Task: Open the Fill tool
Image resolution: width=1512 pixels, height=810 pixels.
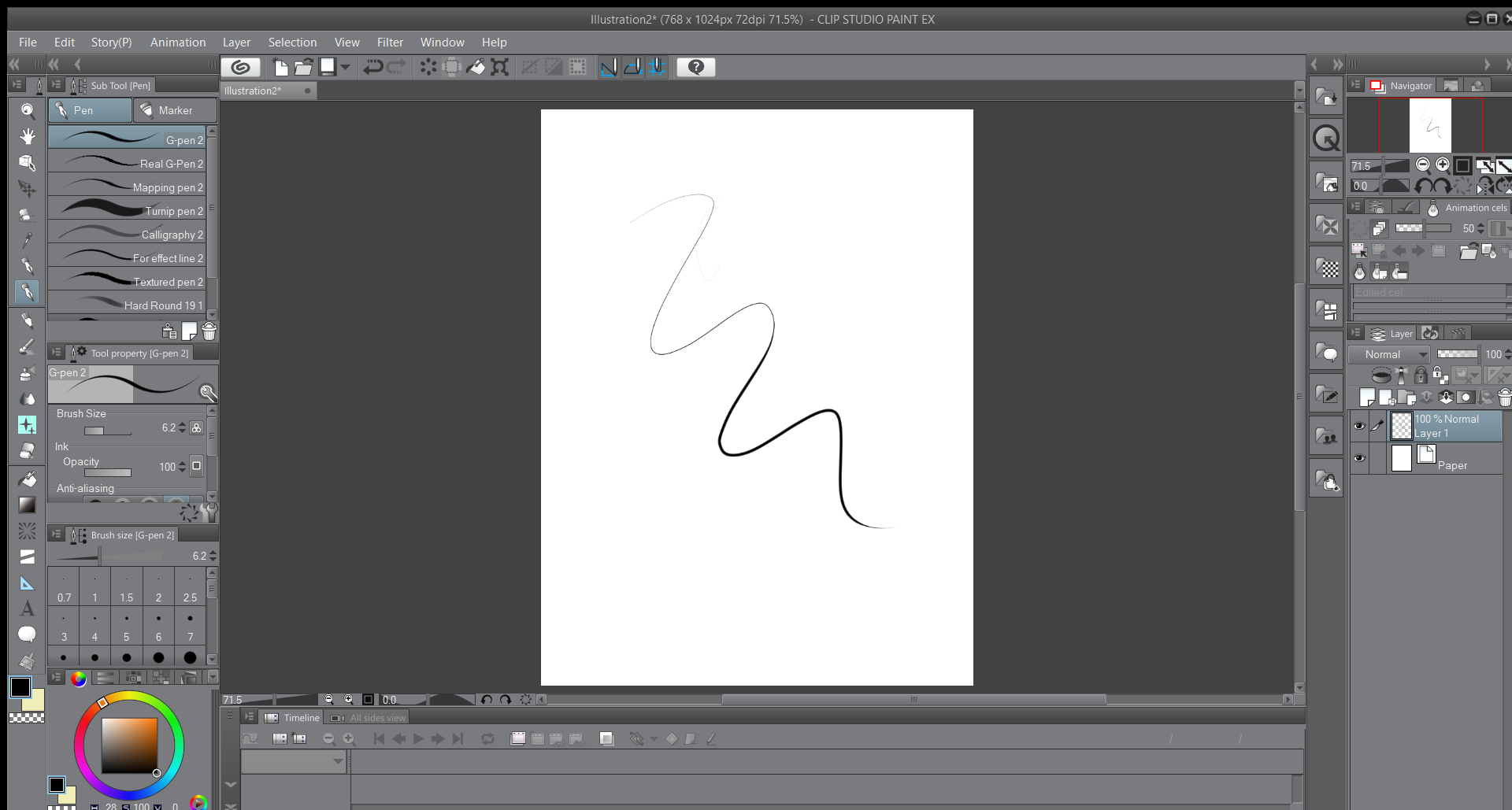Action: pos(27,479)
